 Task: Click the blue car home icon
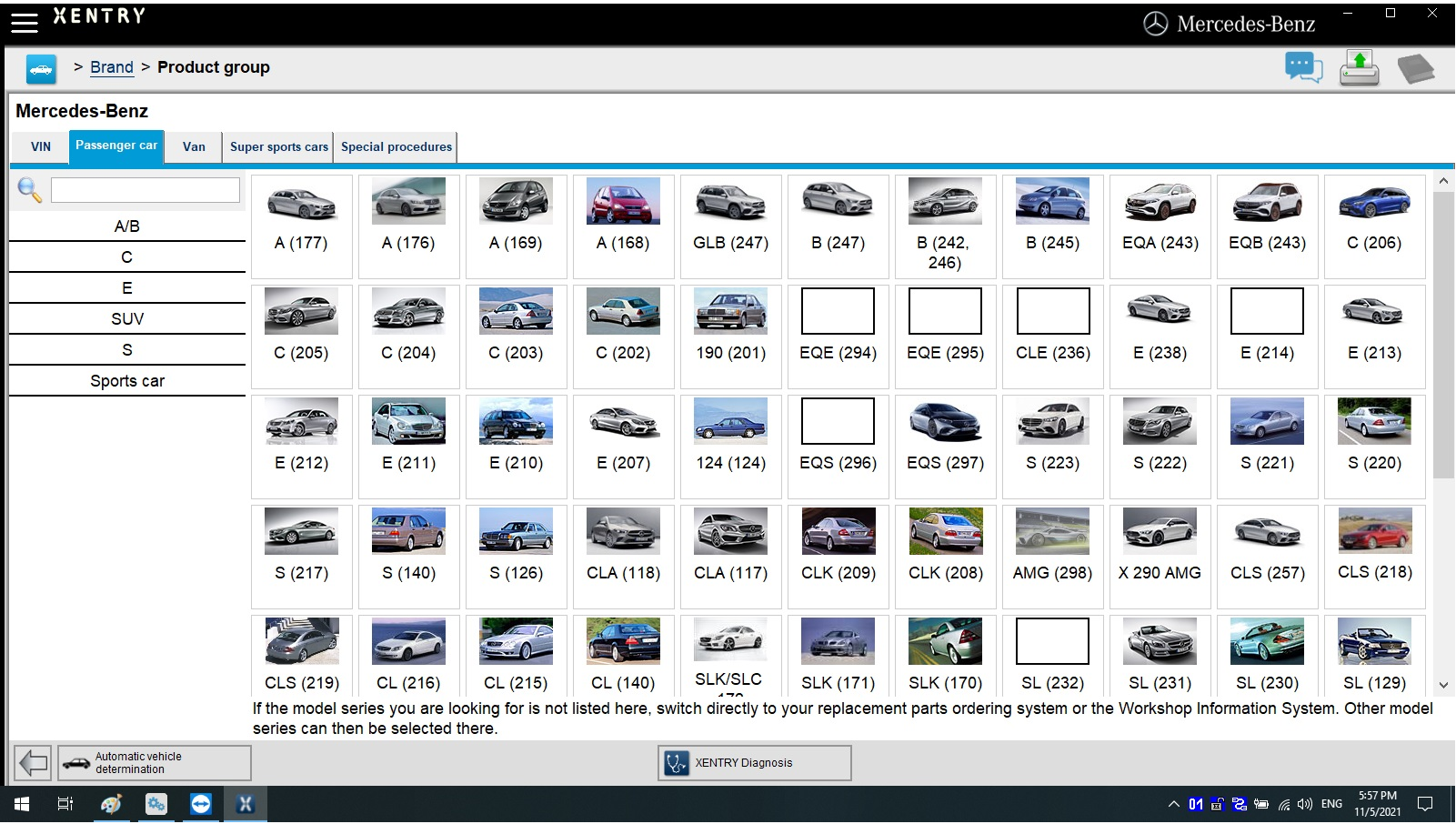[x=41, y=69]
